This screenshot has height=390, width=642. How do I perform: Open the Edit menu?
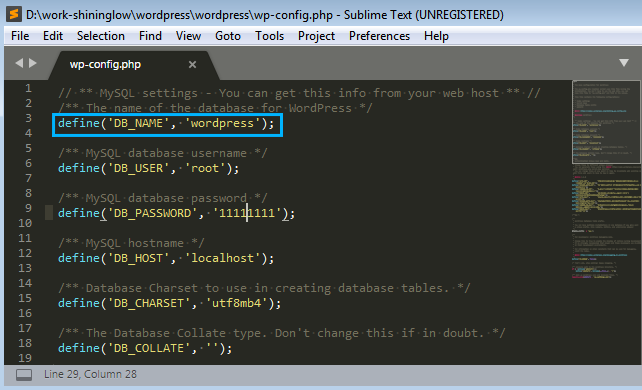53,36
